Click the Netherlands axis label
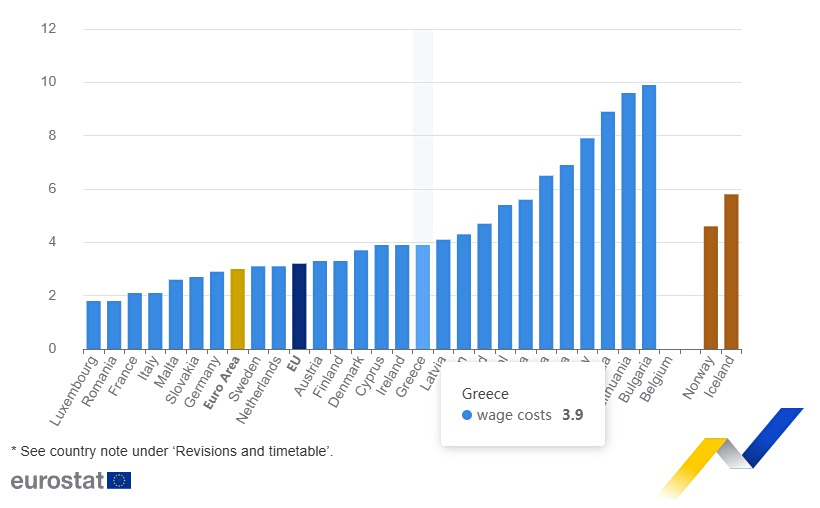Image resolution: width=820 pixels, height=508 pixels. click(259, 390)
